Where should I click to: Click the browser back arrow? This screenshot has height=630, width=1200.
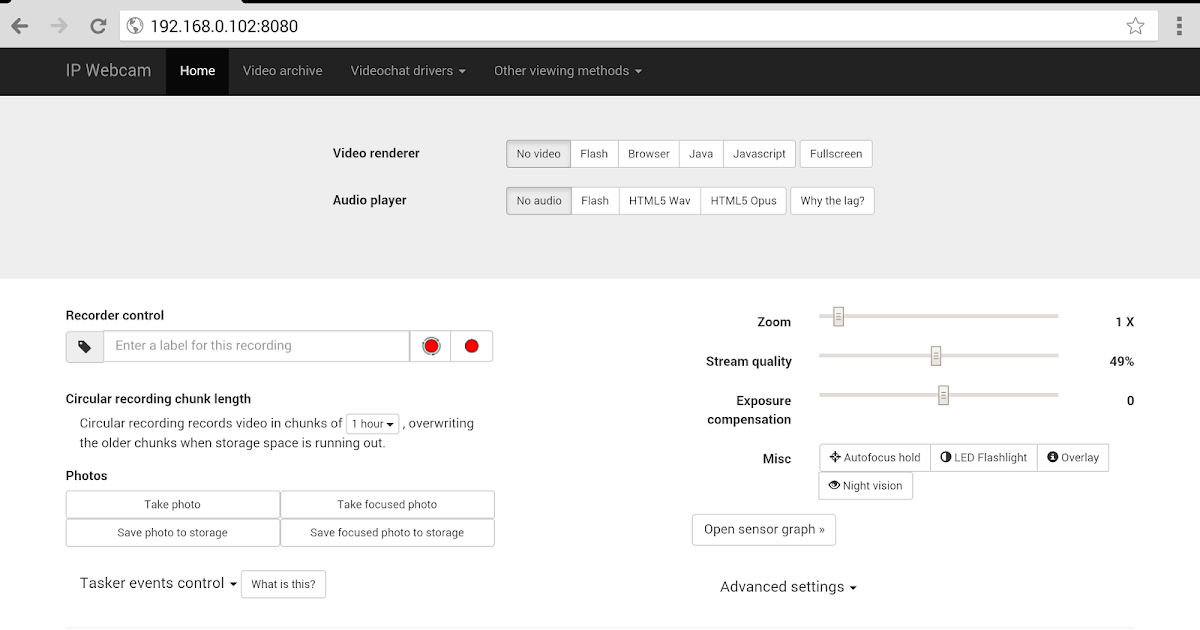[20, 26]
